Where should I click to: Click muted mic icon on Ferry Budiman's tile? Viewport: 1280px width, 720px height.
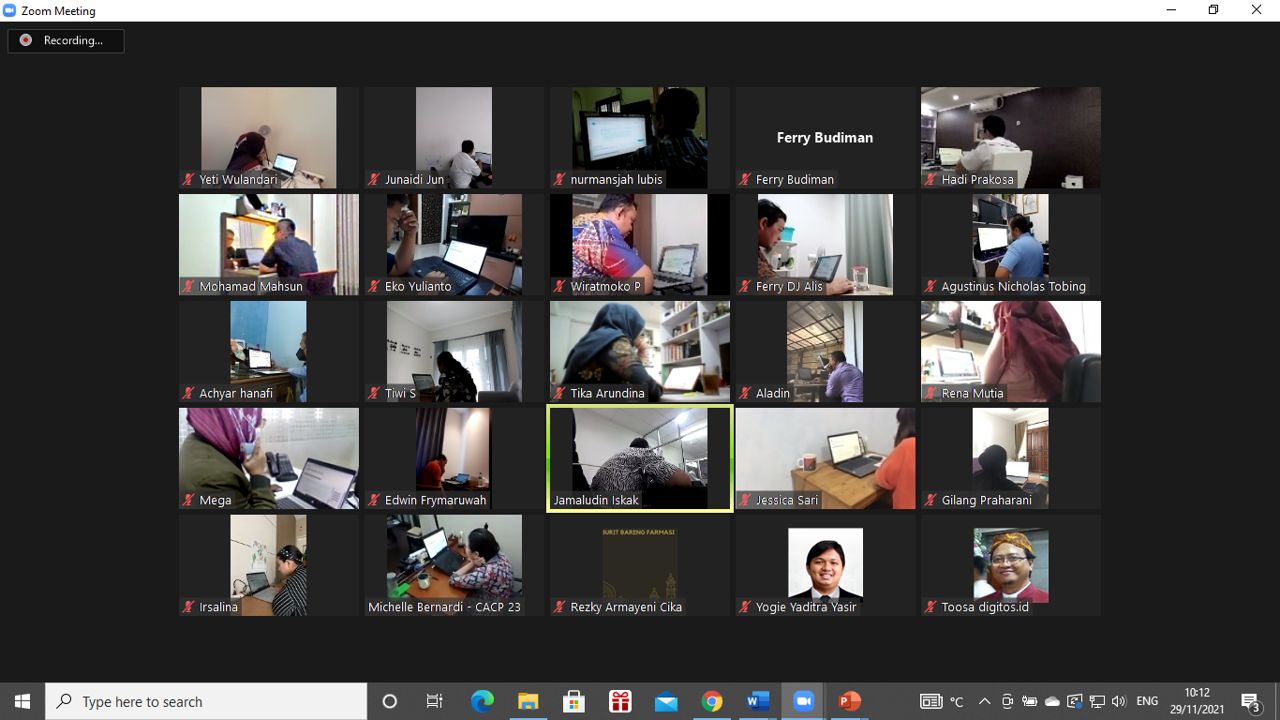[x=745, y=180]
